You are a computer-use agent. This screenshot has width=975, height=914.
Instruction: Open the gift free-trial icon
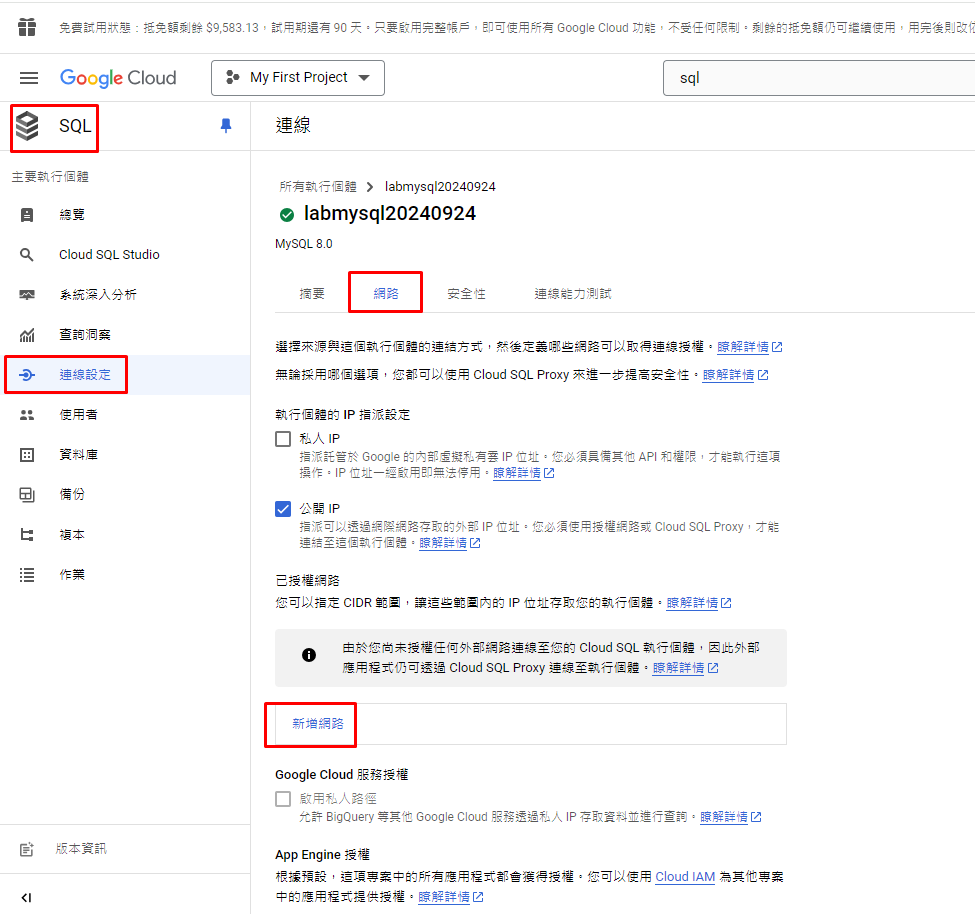(27, 27)
